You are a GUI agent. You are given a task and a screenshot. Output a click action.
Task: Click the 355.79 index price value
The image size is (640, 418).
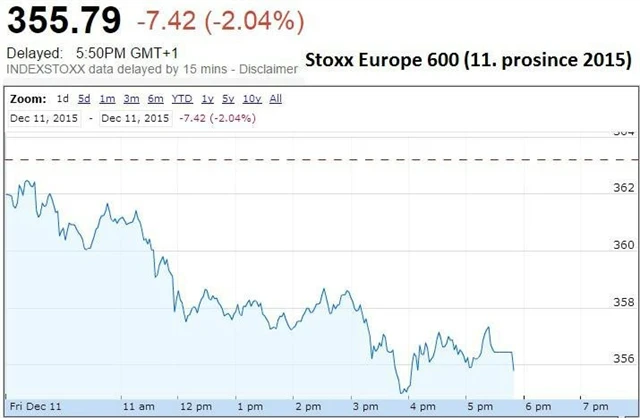64,19
